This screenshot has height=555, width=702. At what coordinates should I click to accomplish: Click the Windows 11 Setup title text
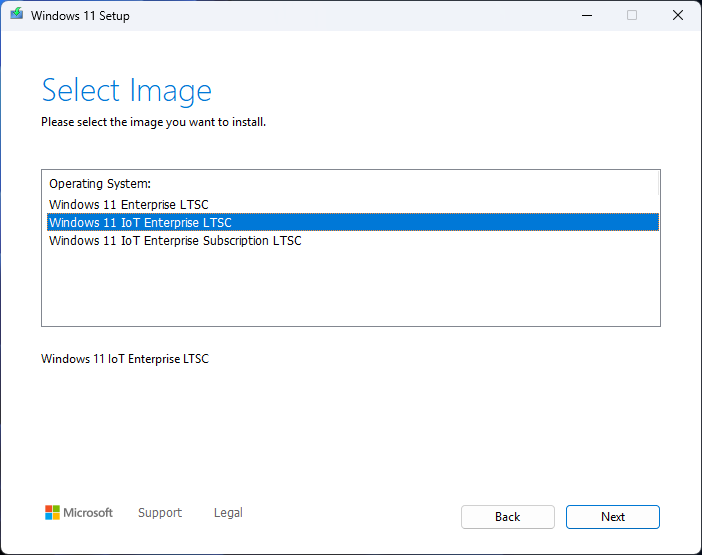point(80,16)
